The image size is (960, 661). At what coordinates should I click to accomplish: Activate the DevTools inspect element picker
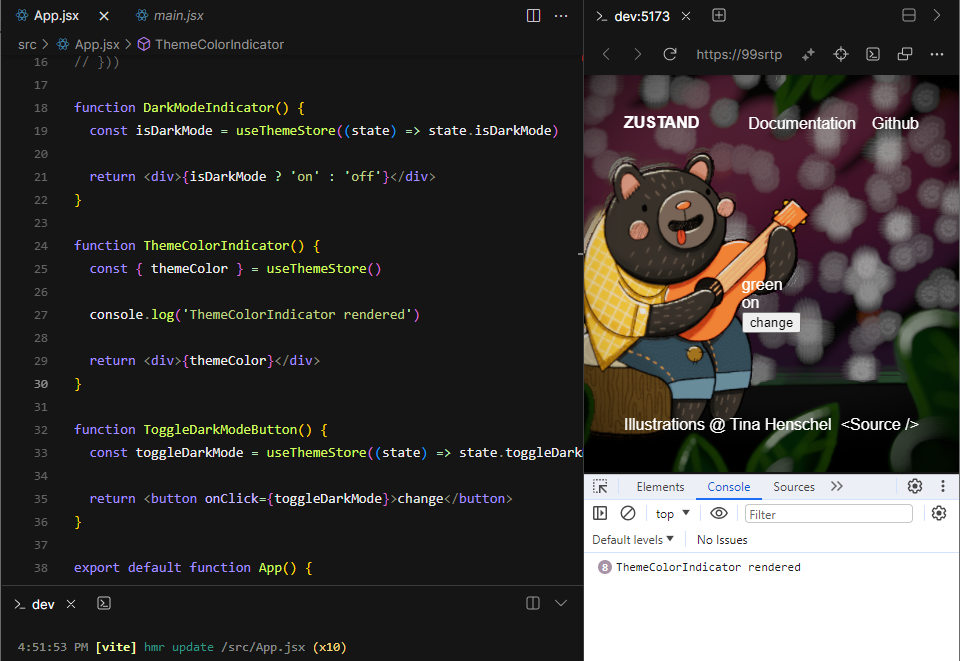(x=600, y=487)
